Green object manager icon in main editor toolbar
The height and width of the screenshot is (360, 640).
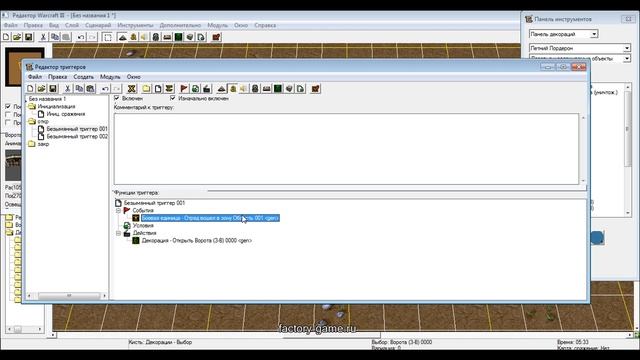(x=178, y=37)
